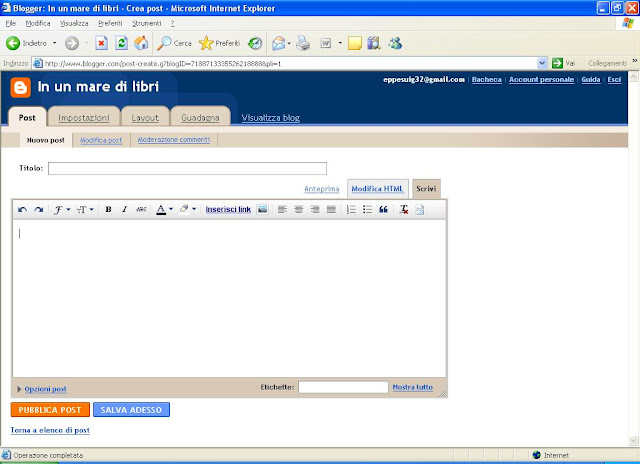Viewport: 640px width, 464px height.
Task: Open the Guida help link
Action: point(591,80)
